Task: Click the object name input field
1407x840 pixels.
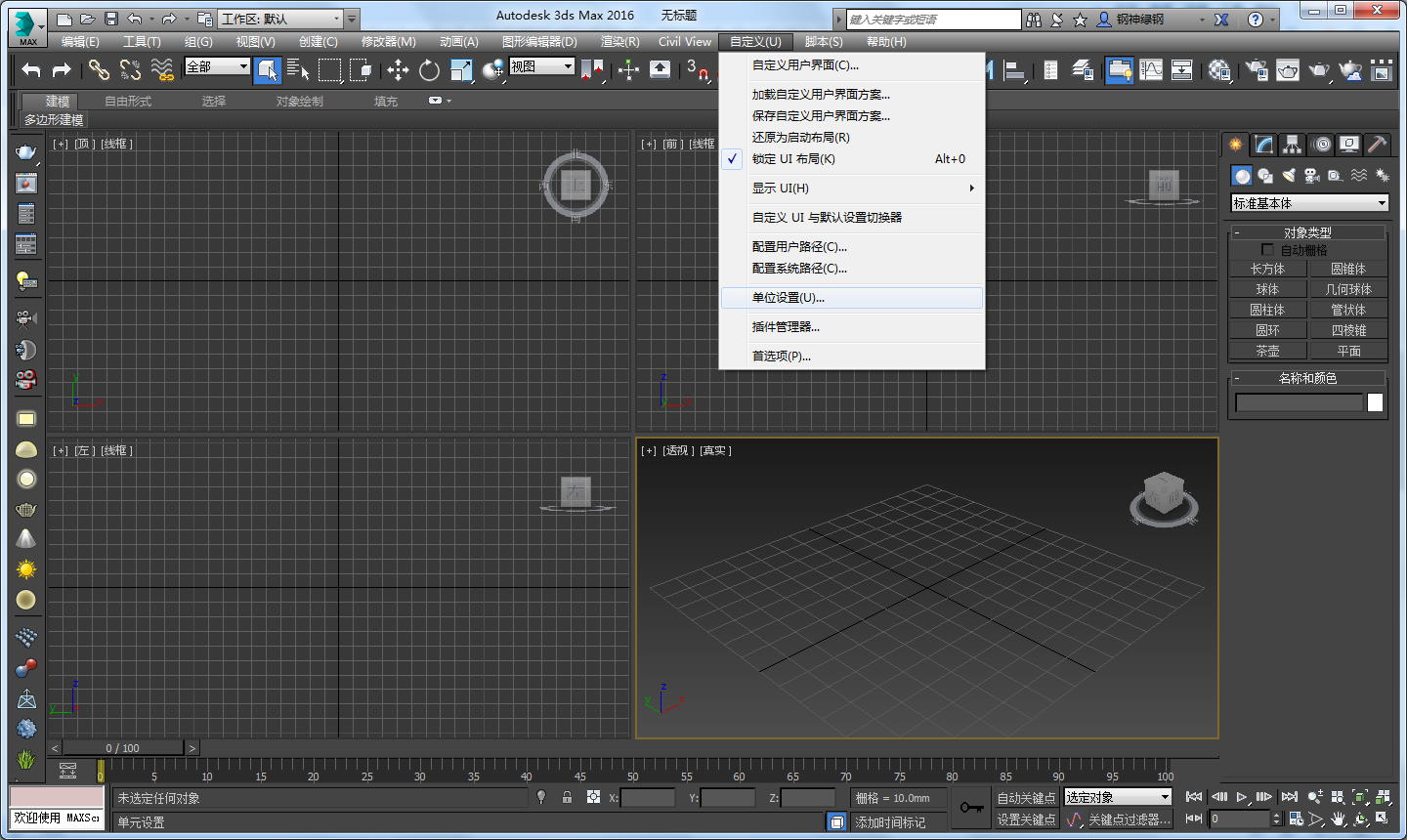Action: click(x=1299, y=402)
